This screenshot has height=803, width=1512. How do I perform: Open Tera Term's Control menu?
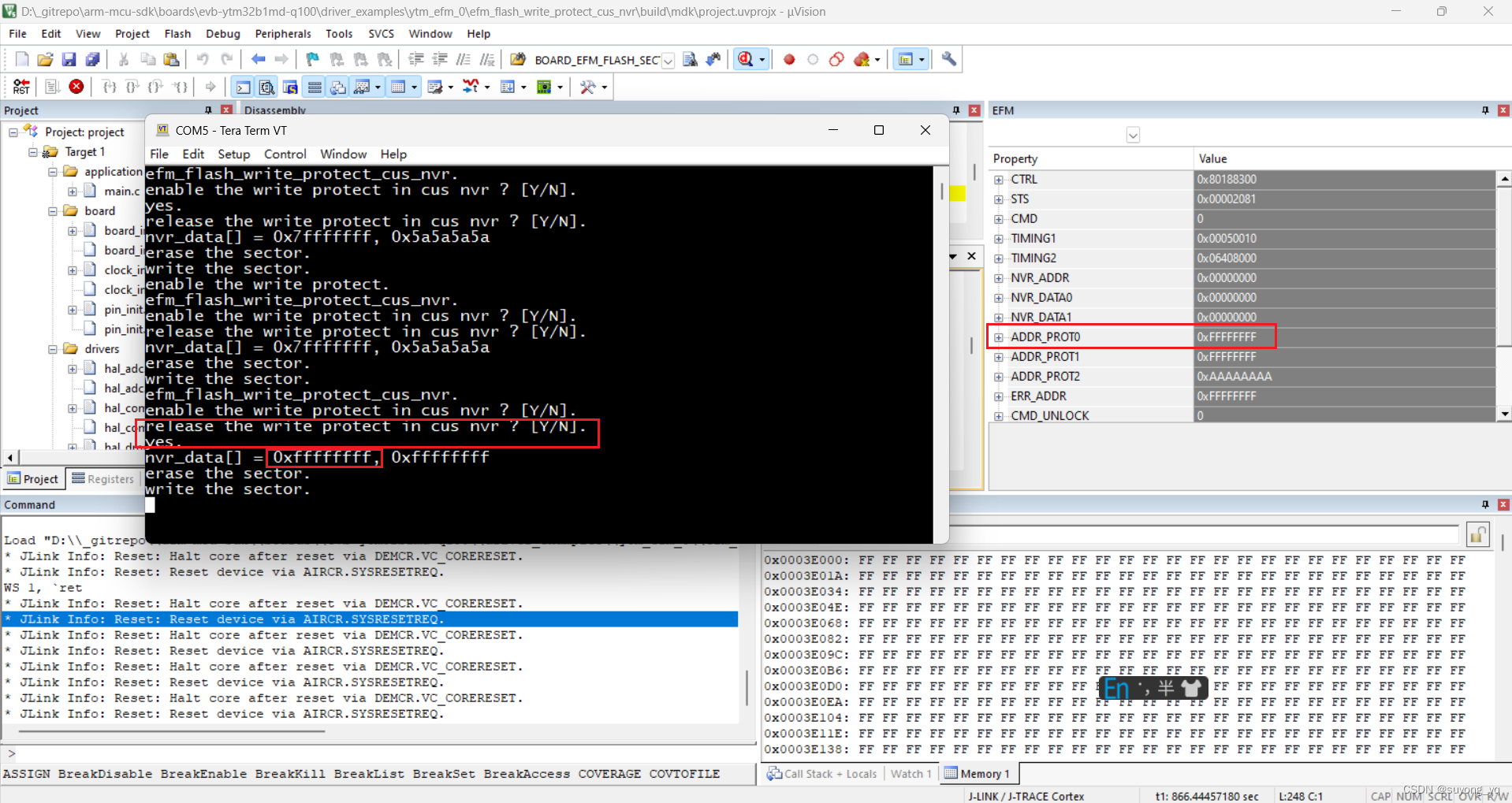click(x=285, y=154)
